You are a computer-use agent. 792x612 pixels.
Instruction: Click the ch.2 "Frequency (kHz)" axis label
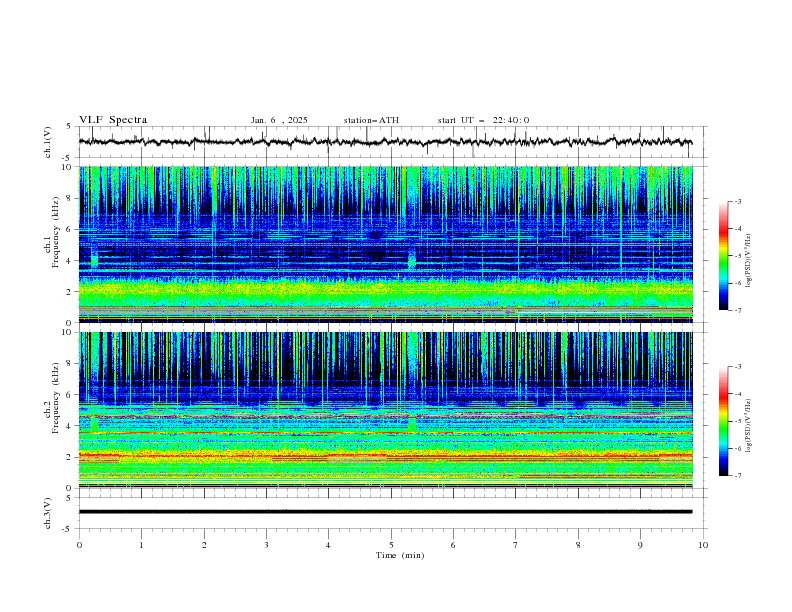56,398
